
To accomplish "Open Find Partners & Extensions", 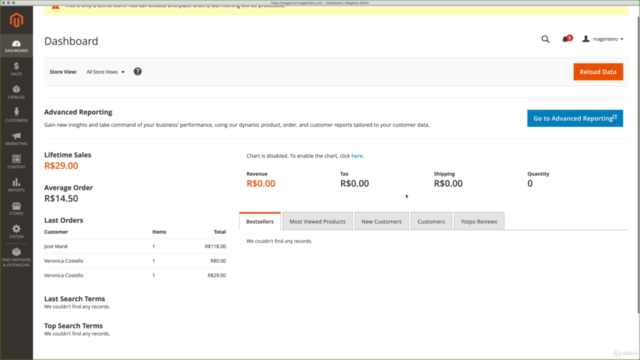I will click(16, 258).
